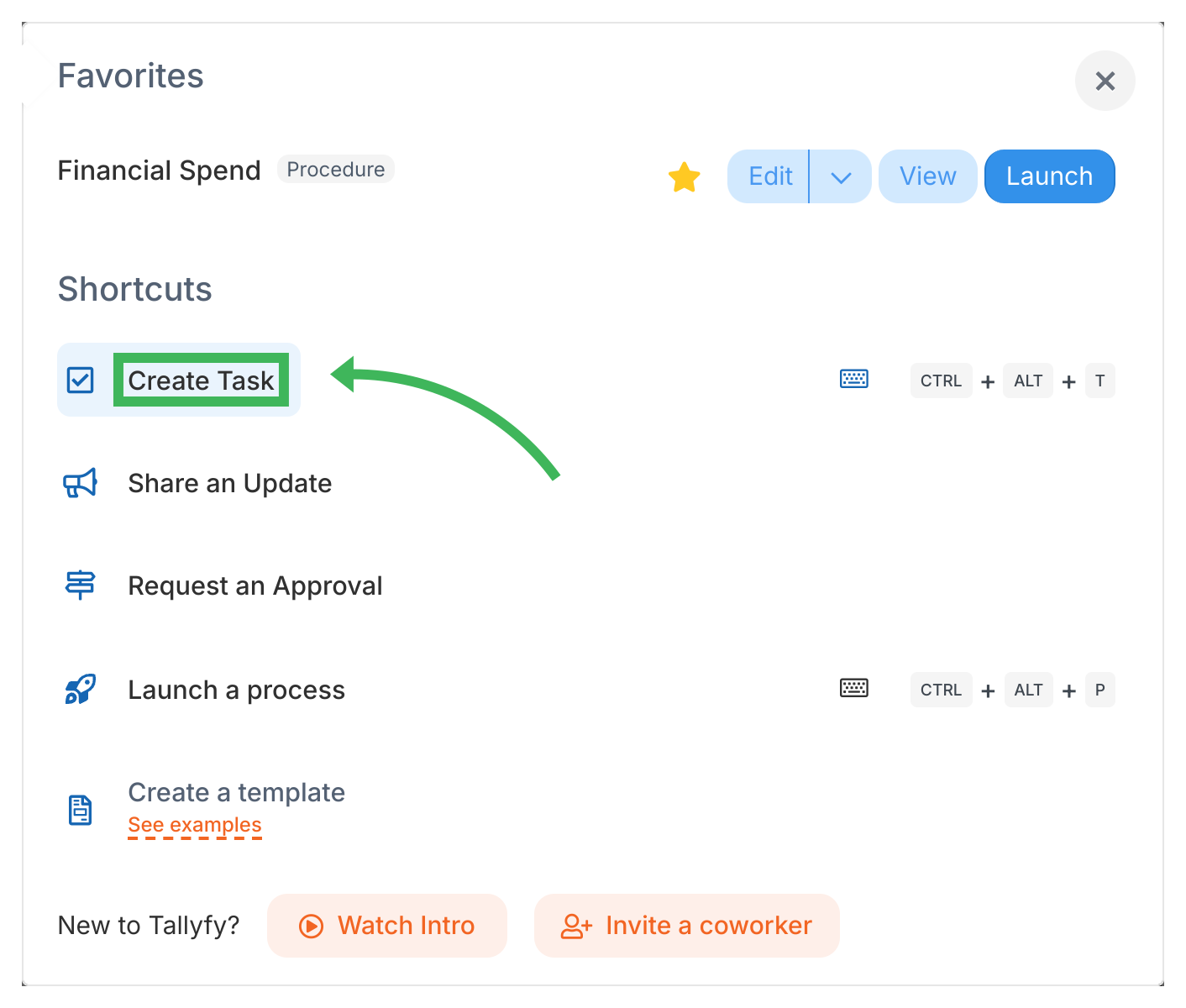Open the keyboard icon beside Create Task shortcut

coord(853,380)
